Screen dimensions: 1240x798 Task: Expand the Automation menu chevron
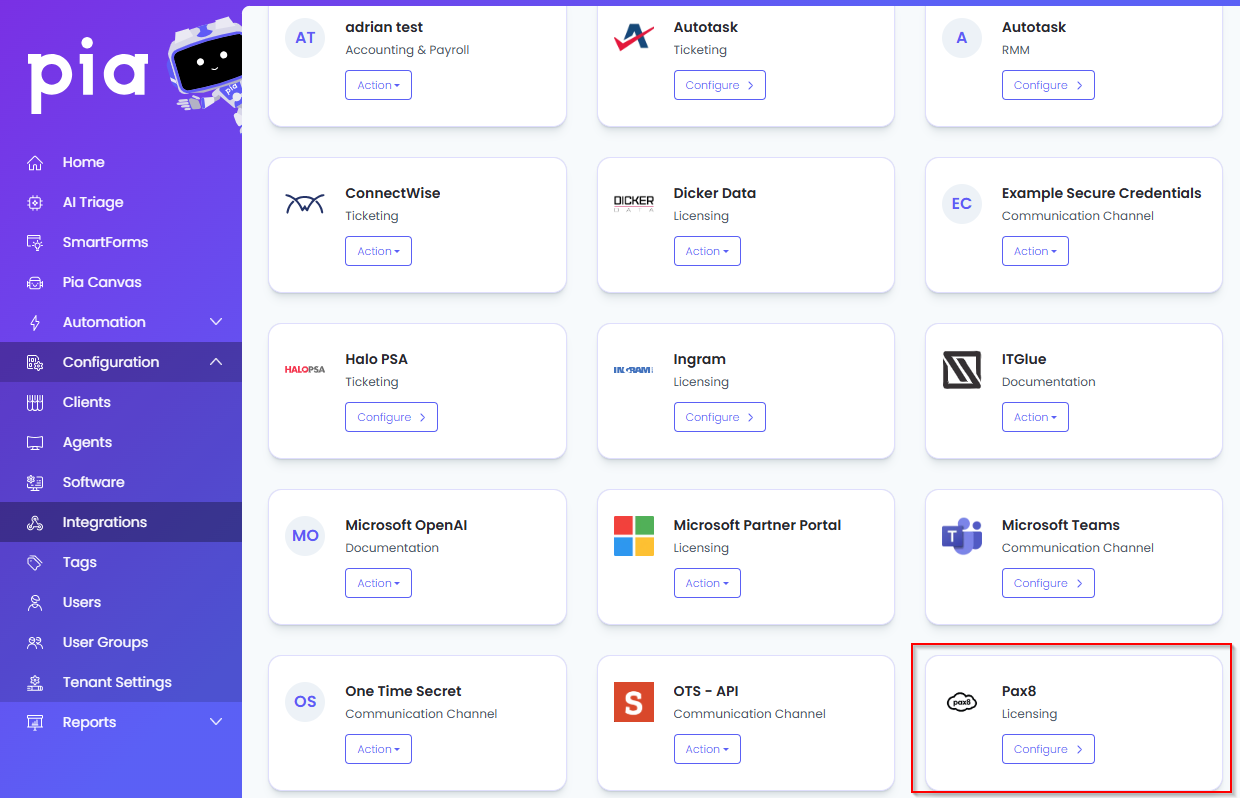point(216,322)
